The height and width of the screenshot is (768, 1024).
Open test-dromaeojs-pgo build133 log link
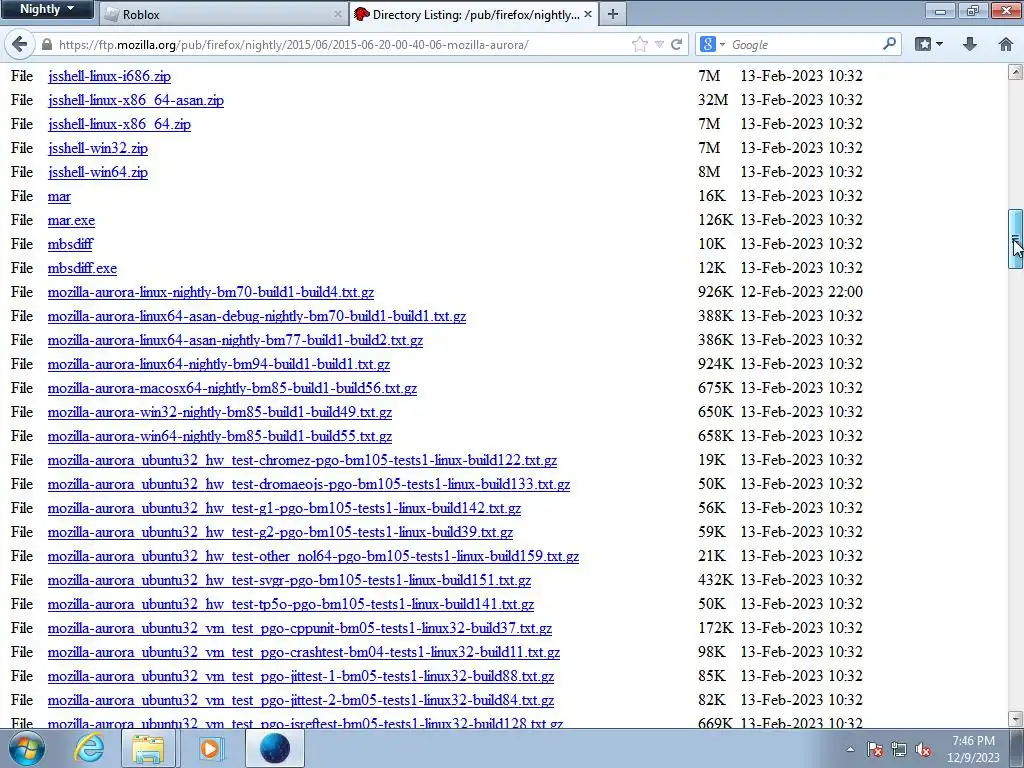pyautogui.click(x=309, y=485)
